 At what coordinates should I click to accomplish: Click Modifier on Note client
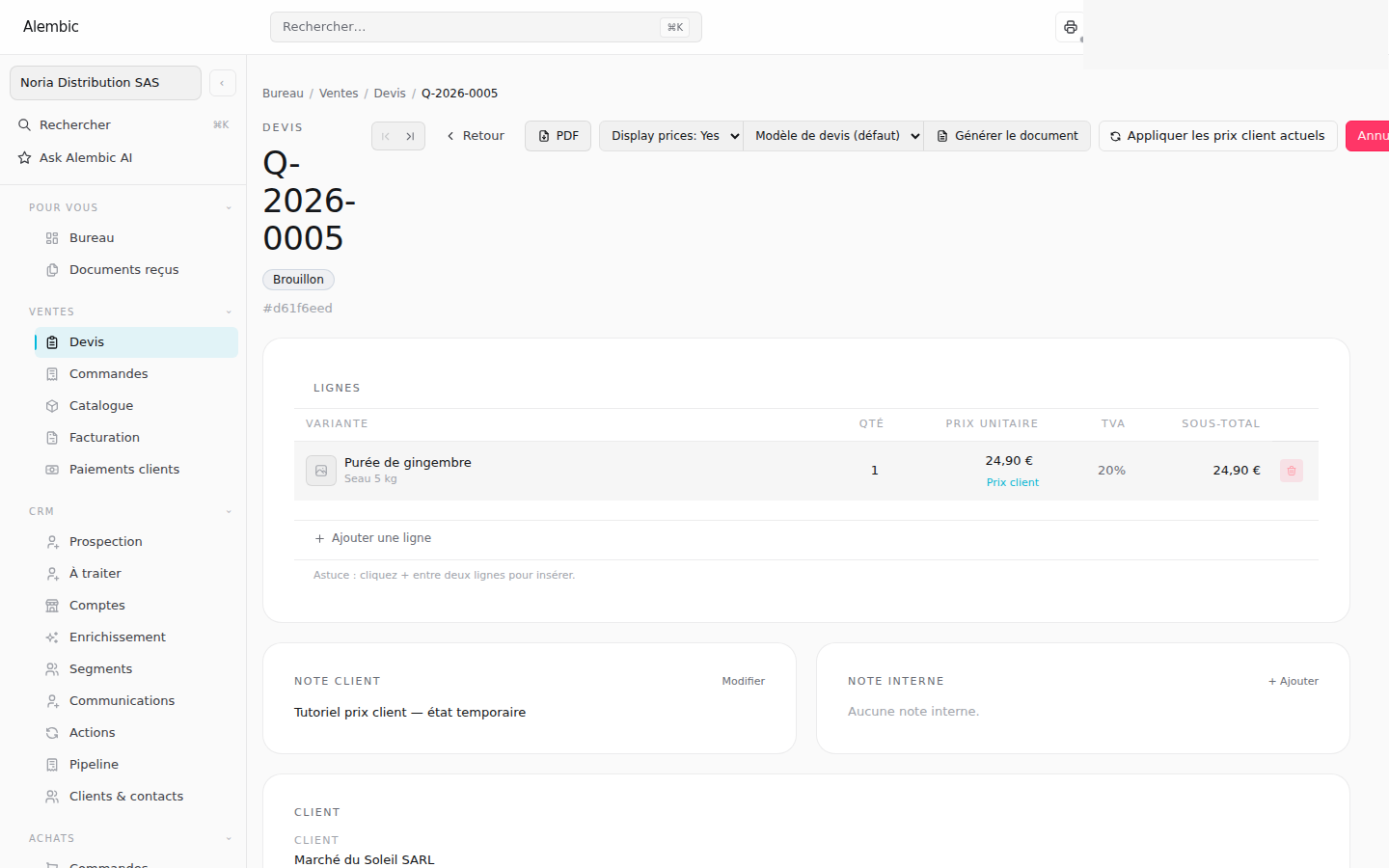(744, 681)
